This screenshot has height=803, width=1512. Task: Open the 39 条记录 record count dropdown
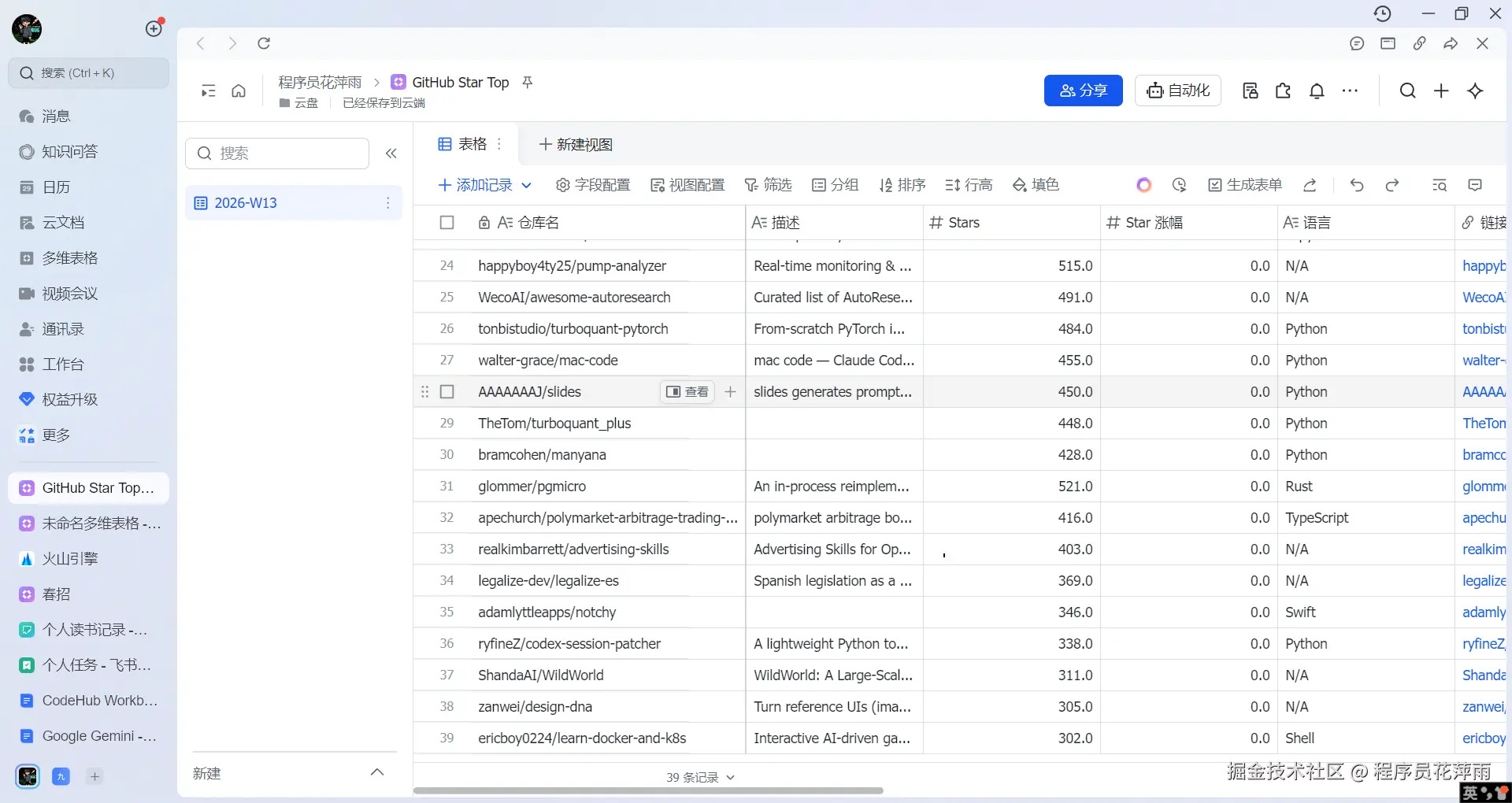[700, 778]
